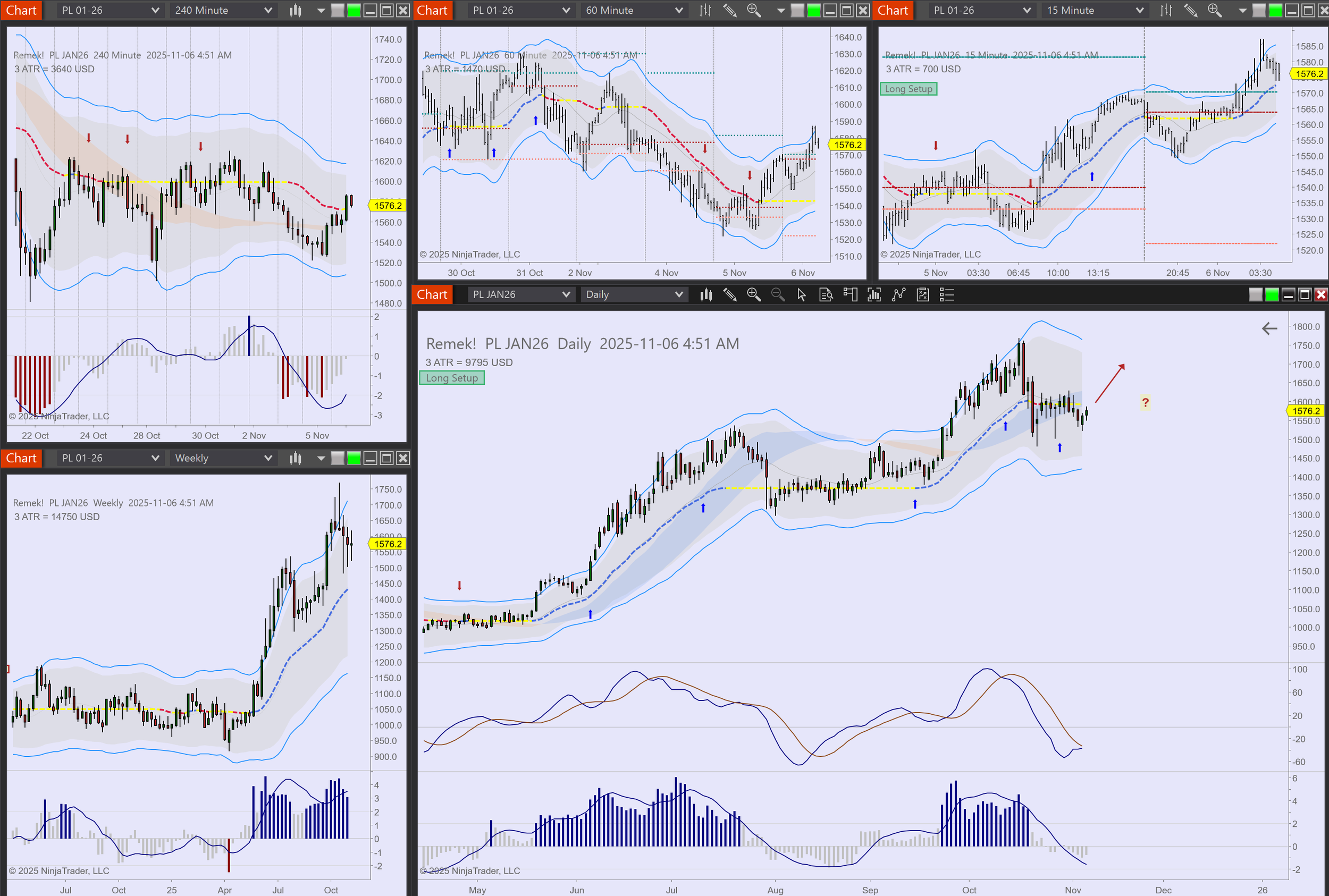
Task: Click the Long Setup label on the Daily chart
Action: 451,378
